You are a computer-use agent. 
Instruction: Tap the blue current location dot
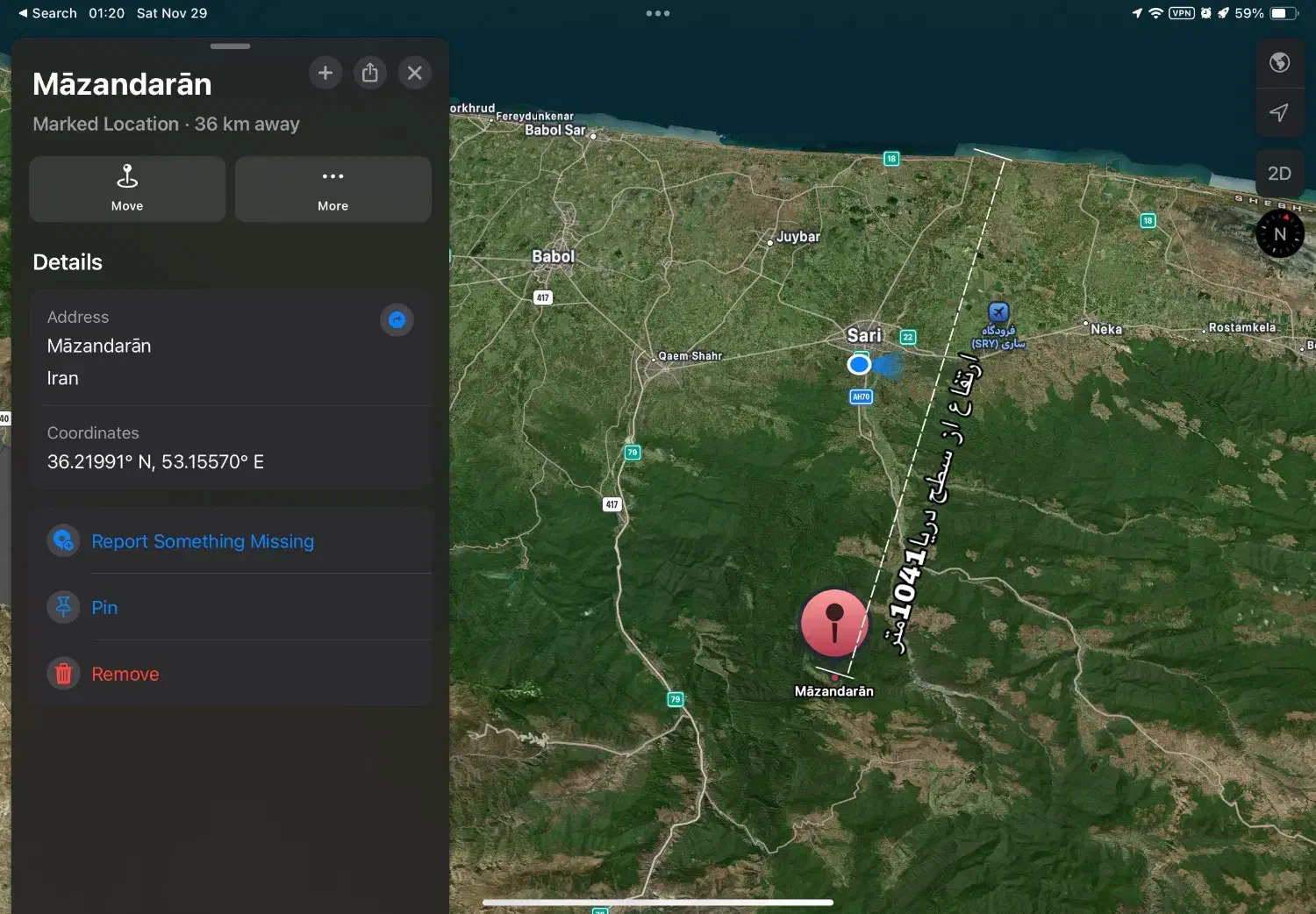click(859, 364)
